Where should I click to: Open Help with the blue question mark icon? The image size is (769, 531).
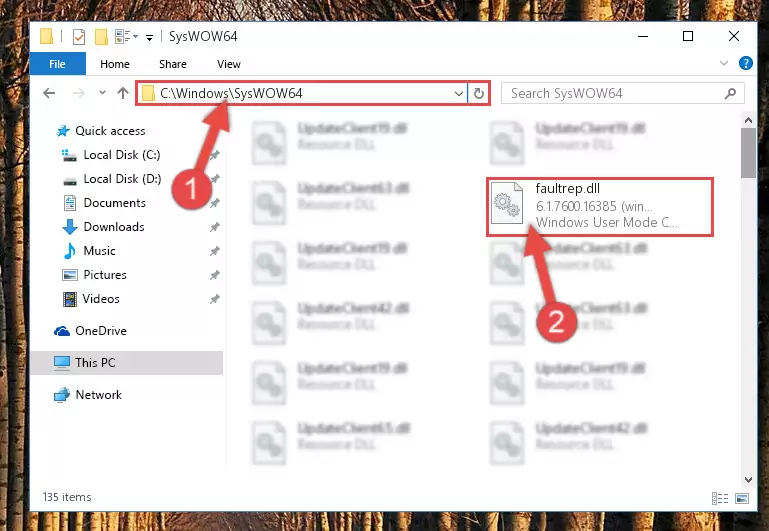coord(745,63)
